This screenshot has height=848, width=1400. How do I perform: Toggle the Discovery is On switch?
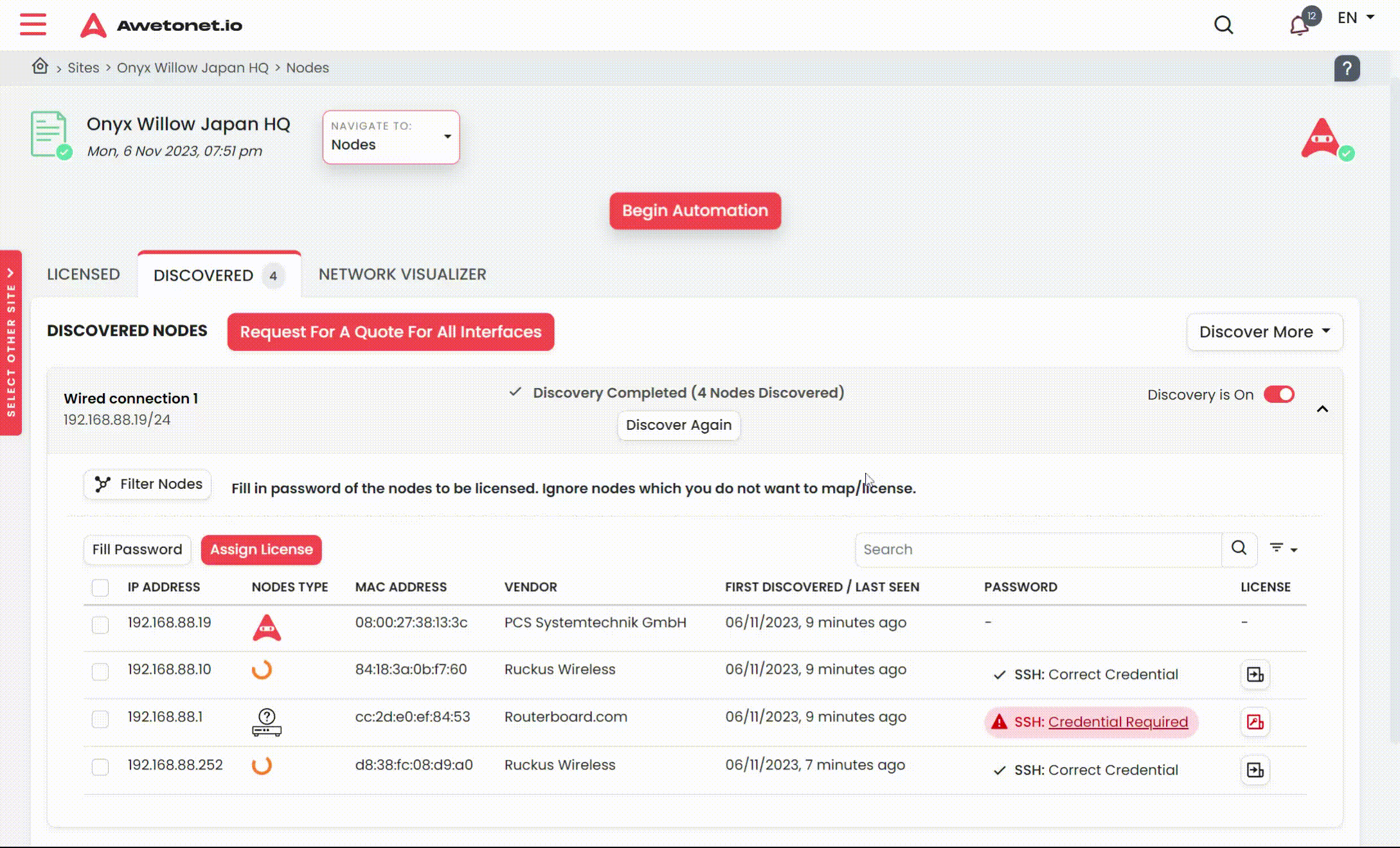pyautogui.click(x=1279, y=394)
